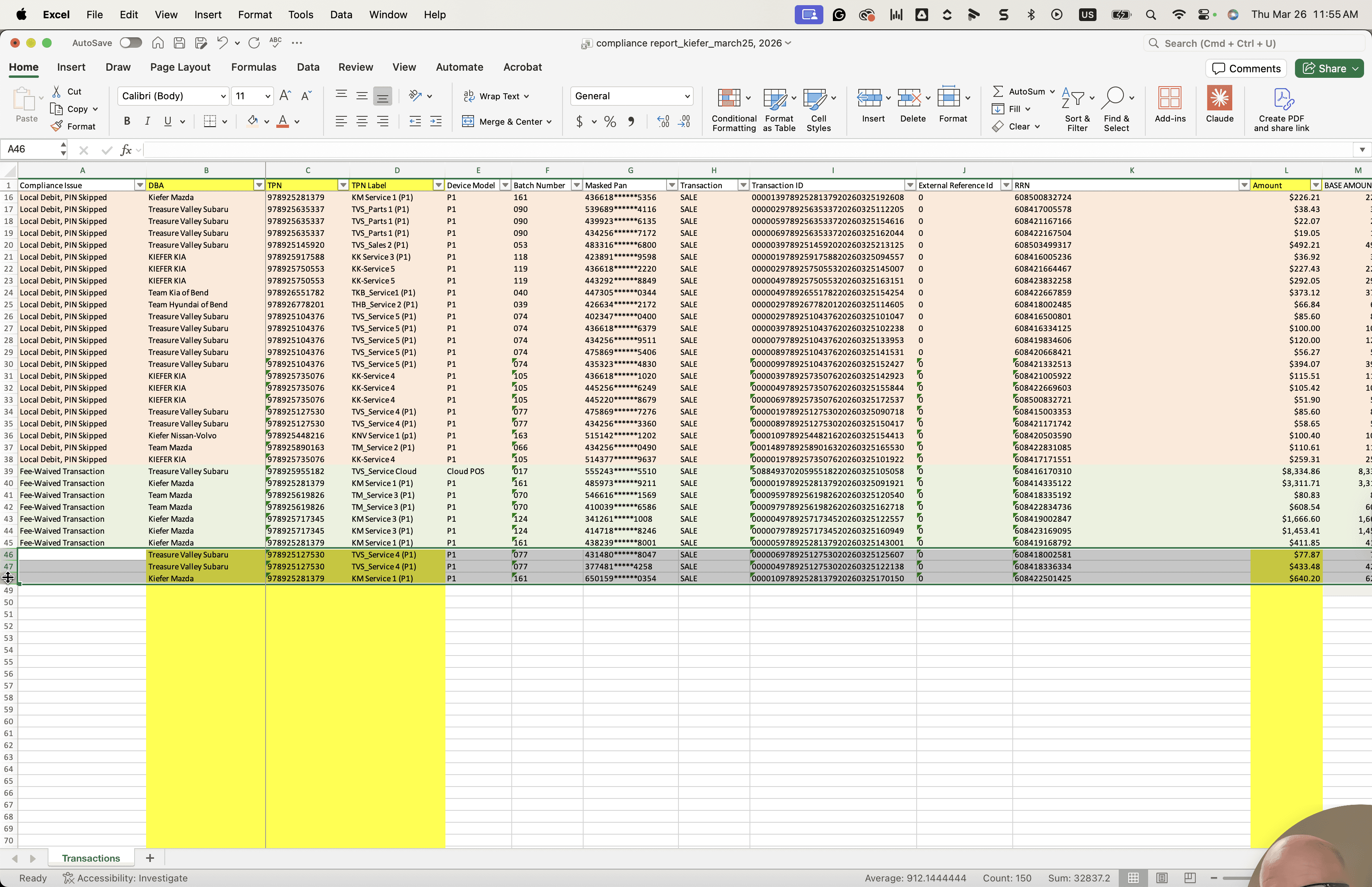Toggle the AutoSave switch
Viewport: 1372px width, 887px height.
pyautogui.click(x=131, y=42)
